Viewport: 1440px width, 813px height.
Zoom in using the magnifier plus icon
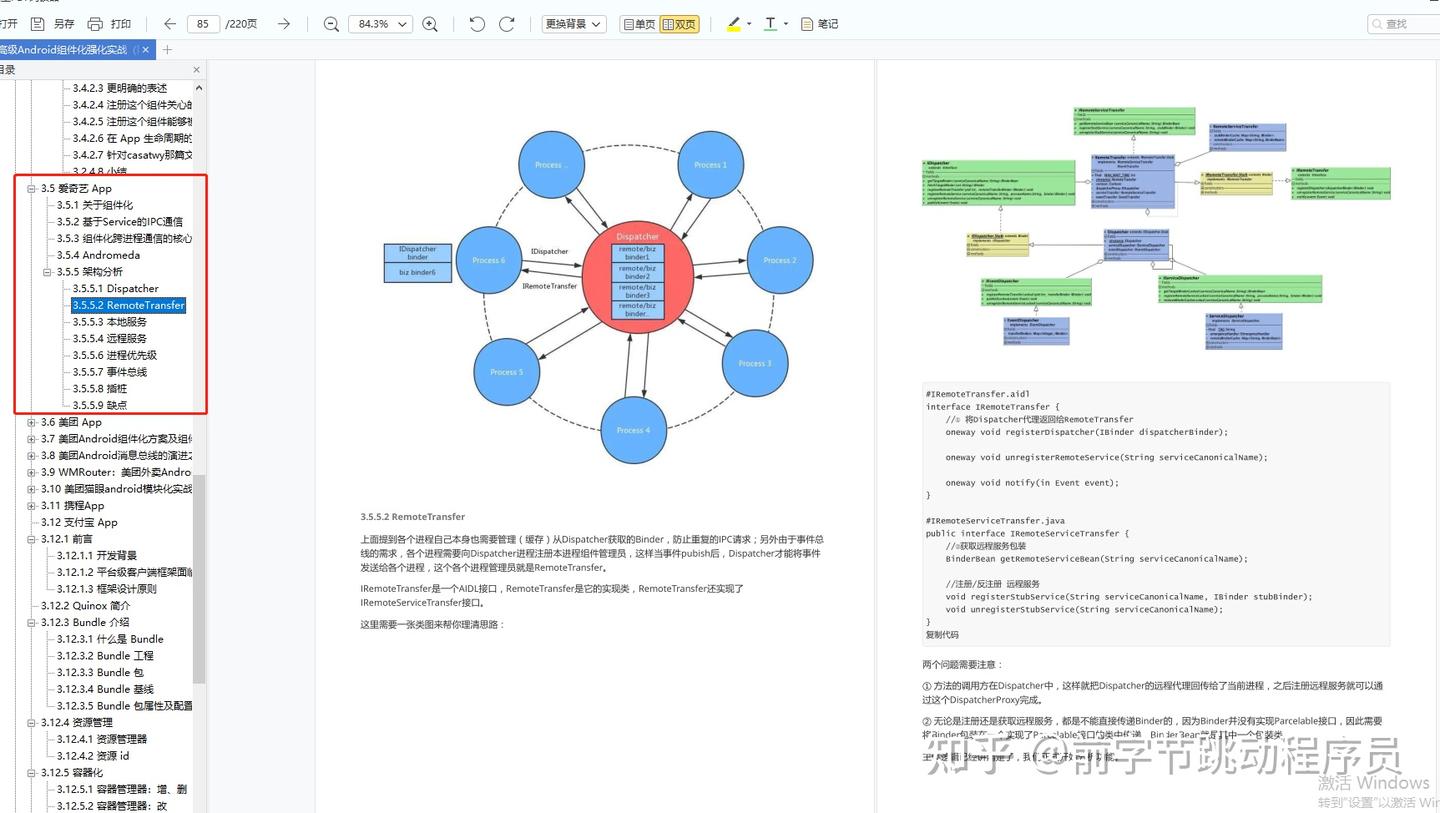430,23
